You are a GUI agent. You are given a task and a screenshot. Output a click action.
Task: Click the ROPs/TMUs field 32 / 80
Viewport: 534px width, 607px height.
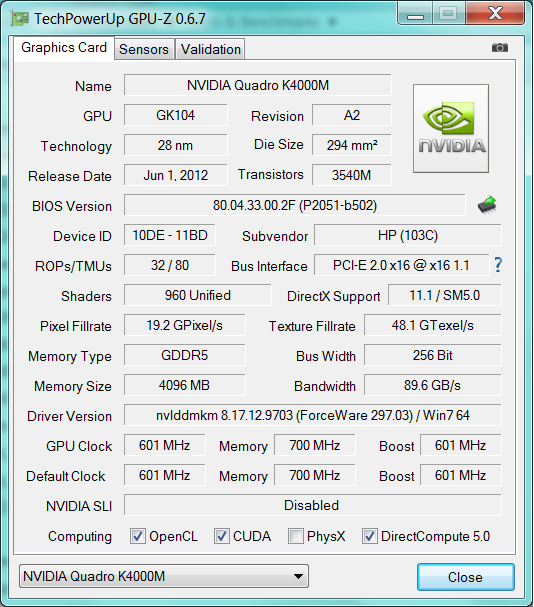[170, 265]
